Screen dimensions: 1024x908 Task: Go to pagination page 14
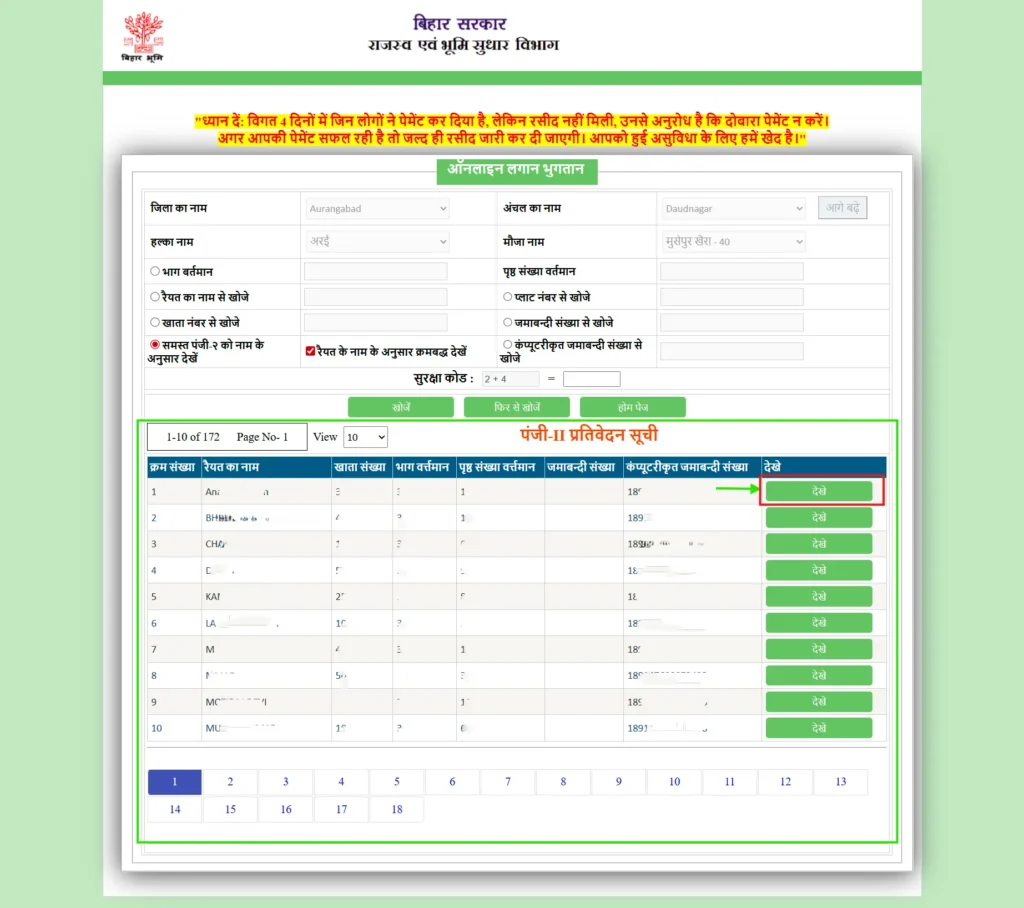175,809
